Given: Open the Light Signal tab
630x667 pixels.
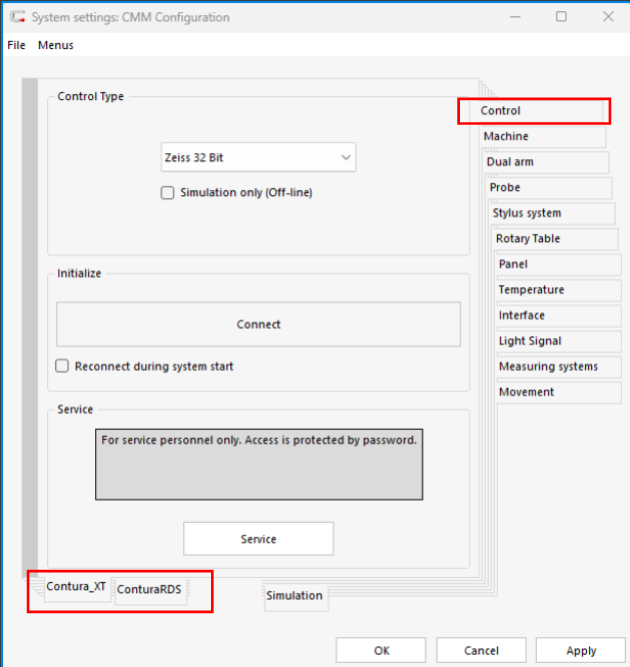Looking at the screenshot, I should [530, 341].
